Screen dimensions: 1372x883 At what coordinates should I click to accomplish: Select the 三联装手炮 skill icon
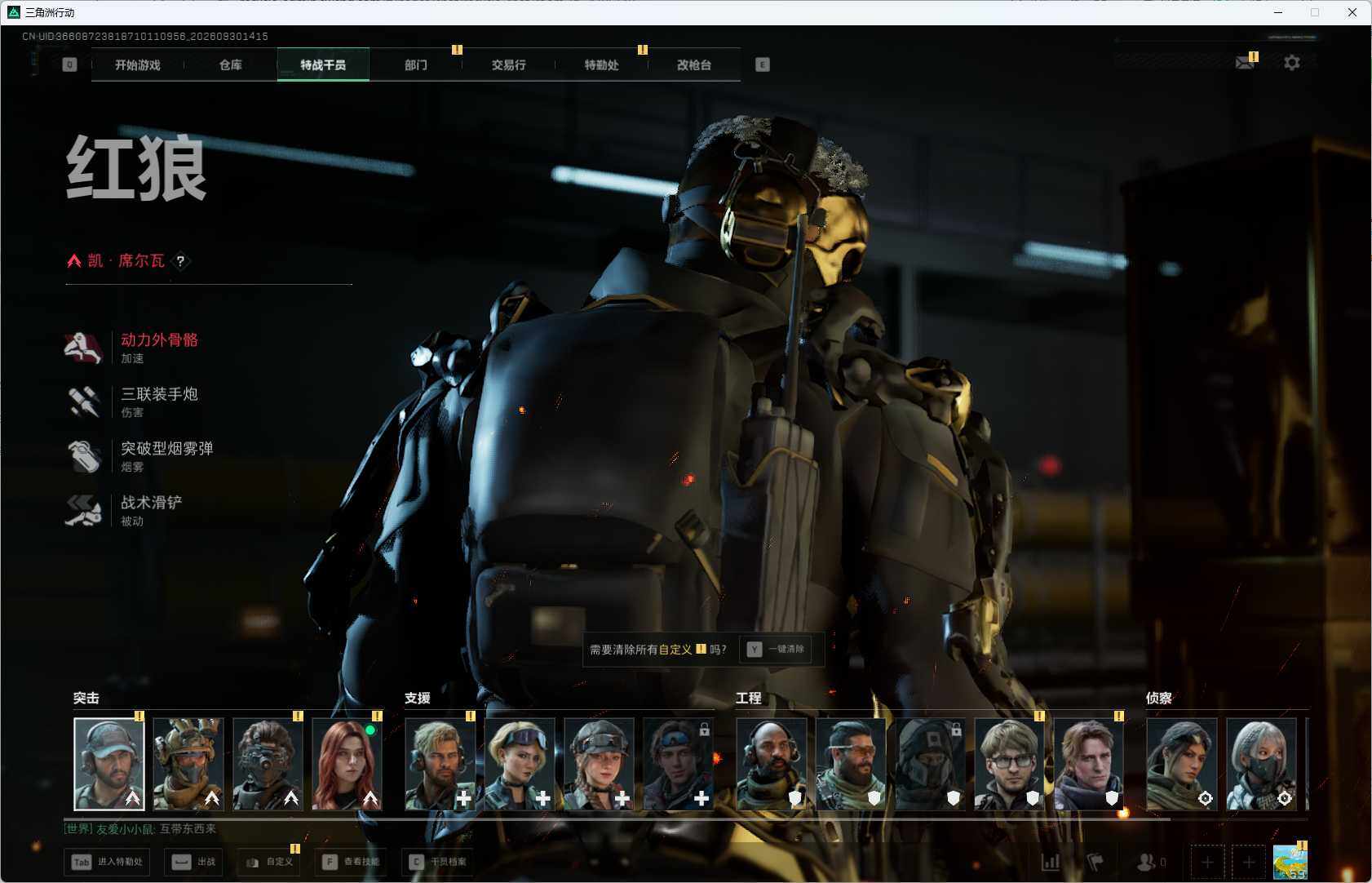point(83,402)
